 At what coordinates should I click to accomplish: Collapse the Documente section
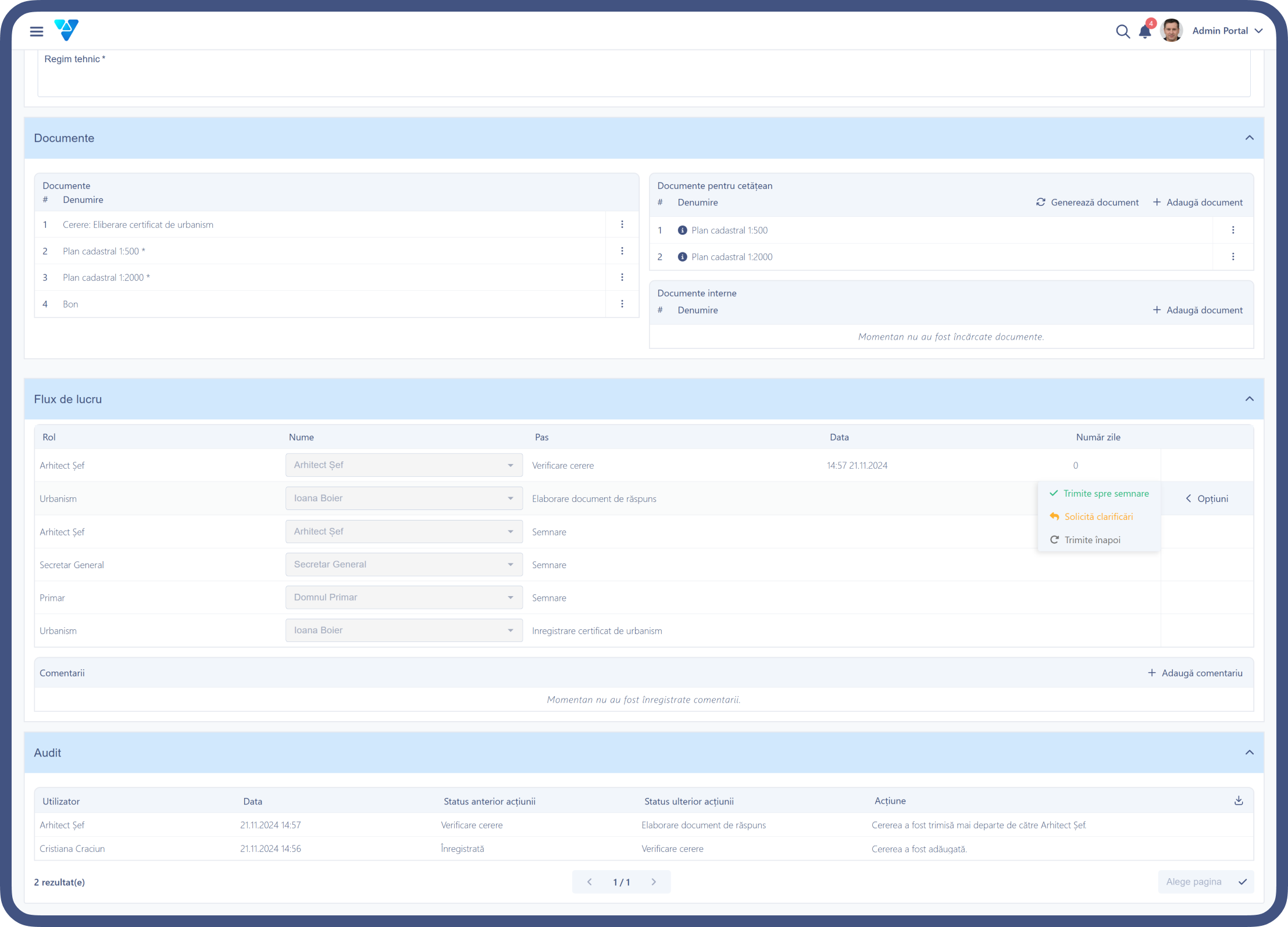1250,138
